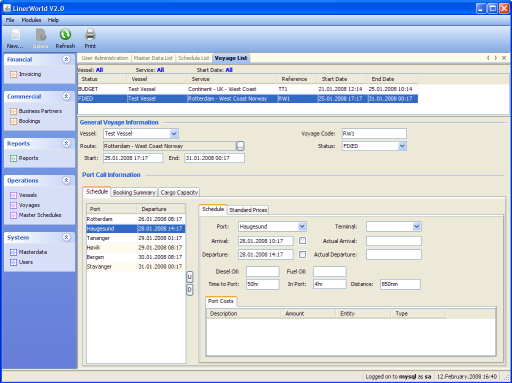This screenshot has height=383, width=512.
Task: Select the Port Costs tab
Action: pos(221,301)
